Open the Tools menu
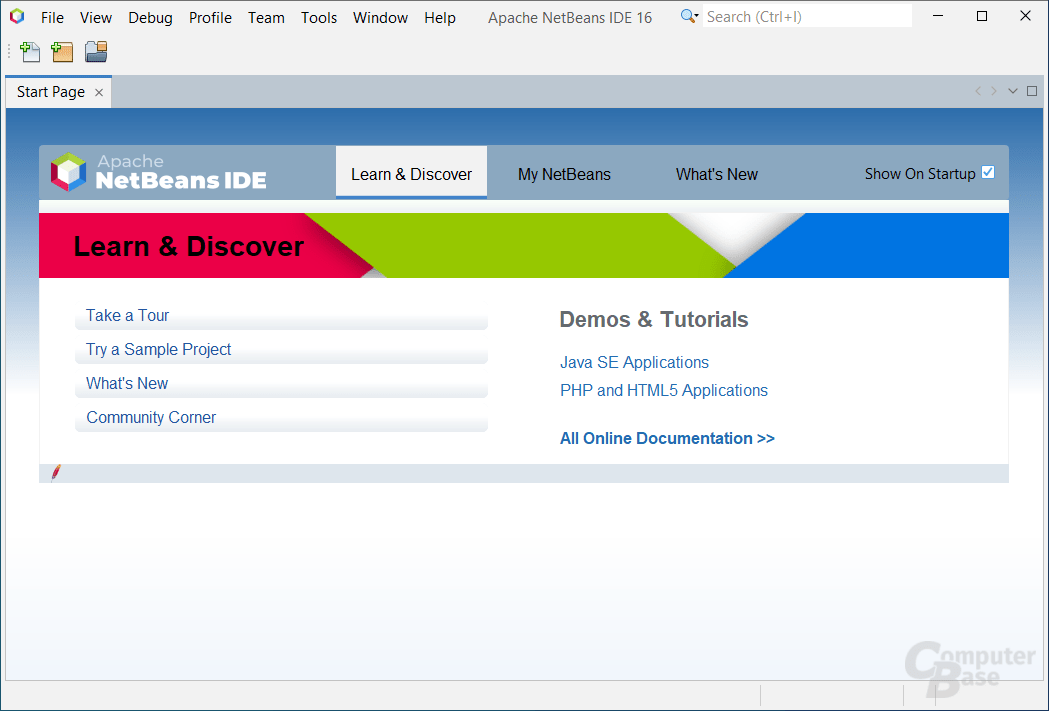The image size is (1049, 711). (x=318, y=17)
